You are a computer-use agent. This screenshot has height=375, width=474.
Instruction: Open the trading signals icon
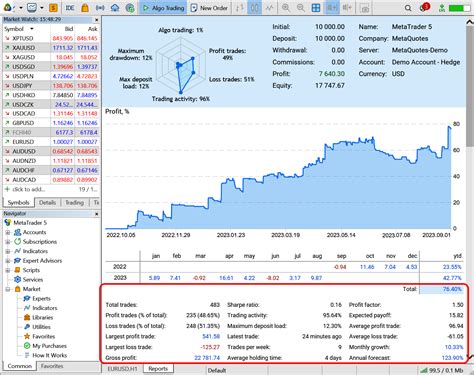pyautogui.click(x=100, y=7)
